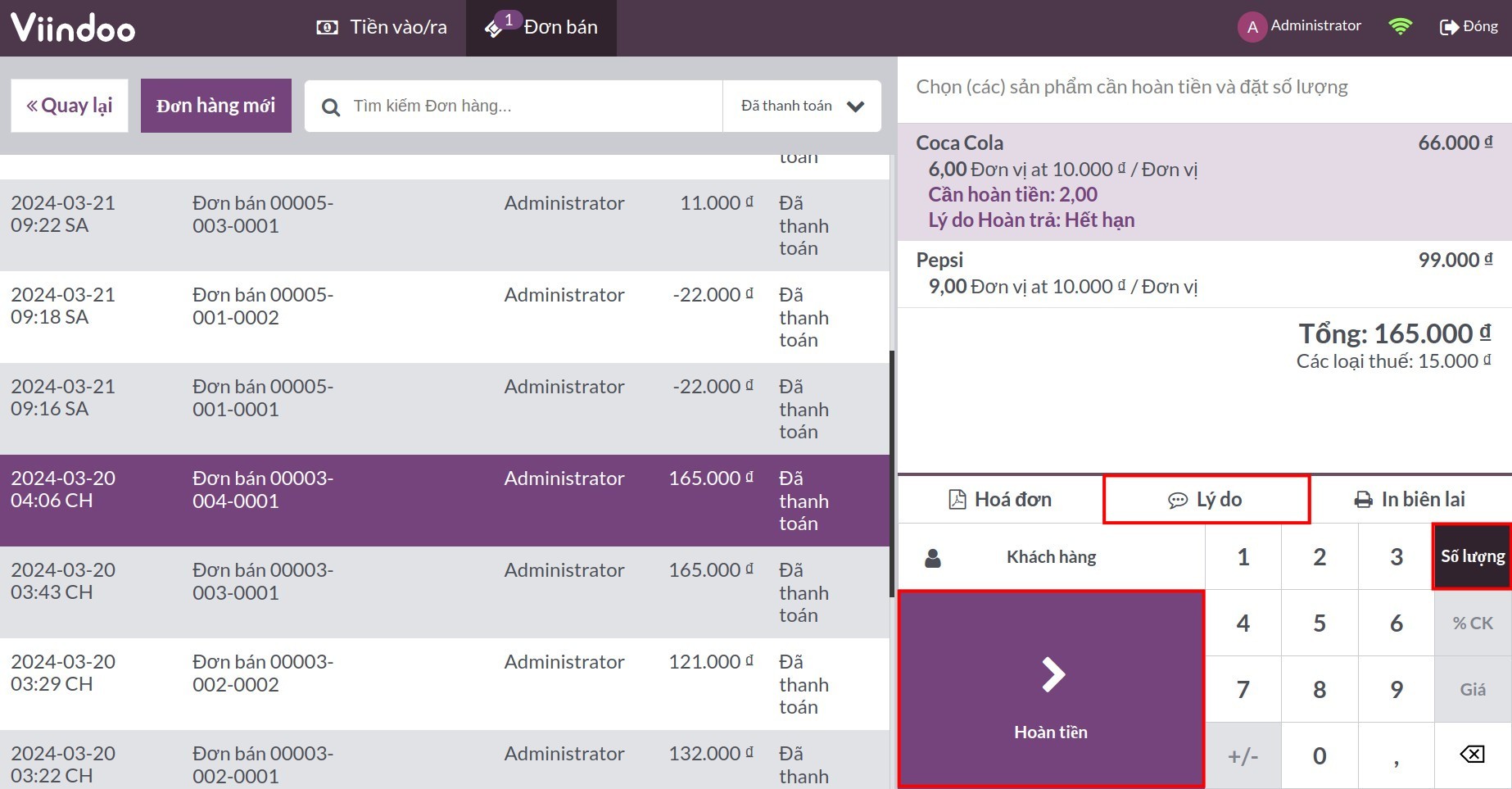Expand the Đã thanh toán filter dropdown

(802, 106)
